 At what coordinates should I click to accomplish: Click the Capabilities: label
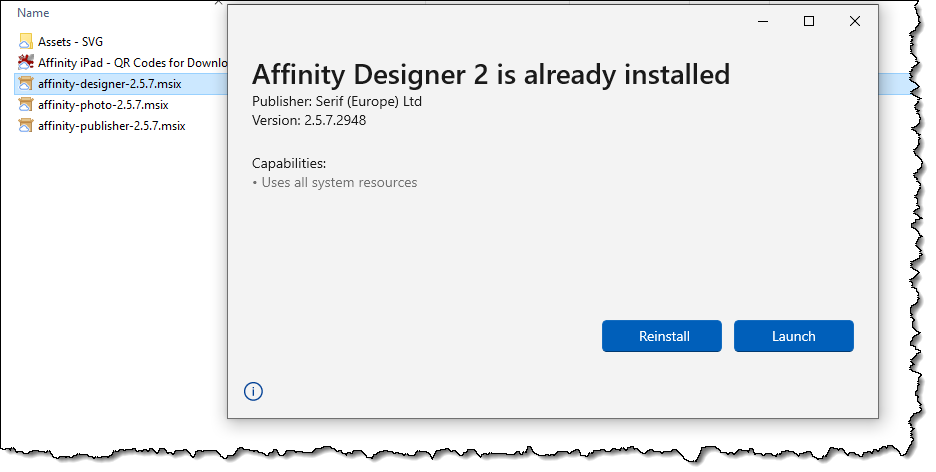click(x=289, y=163)
